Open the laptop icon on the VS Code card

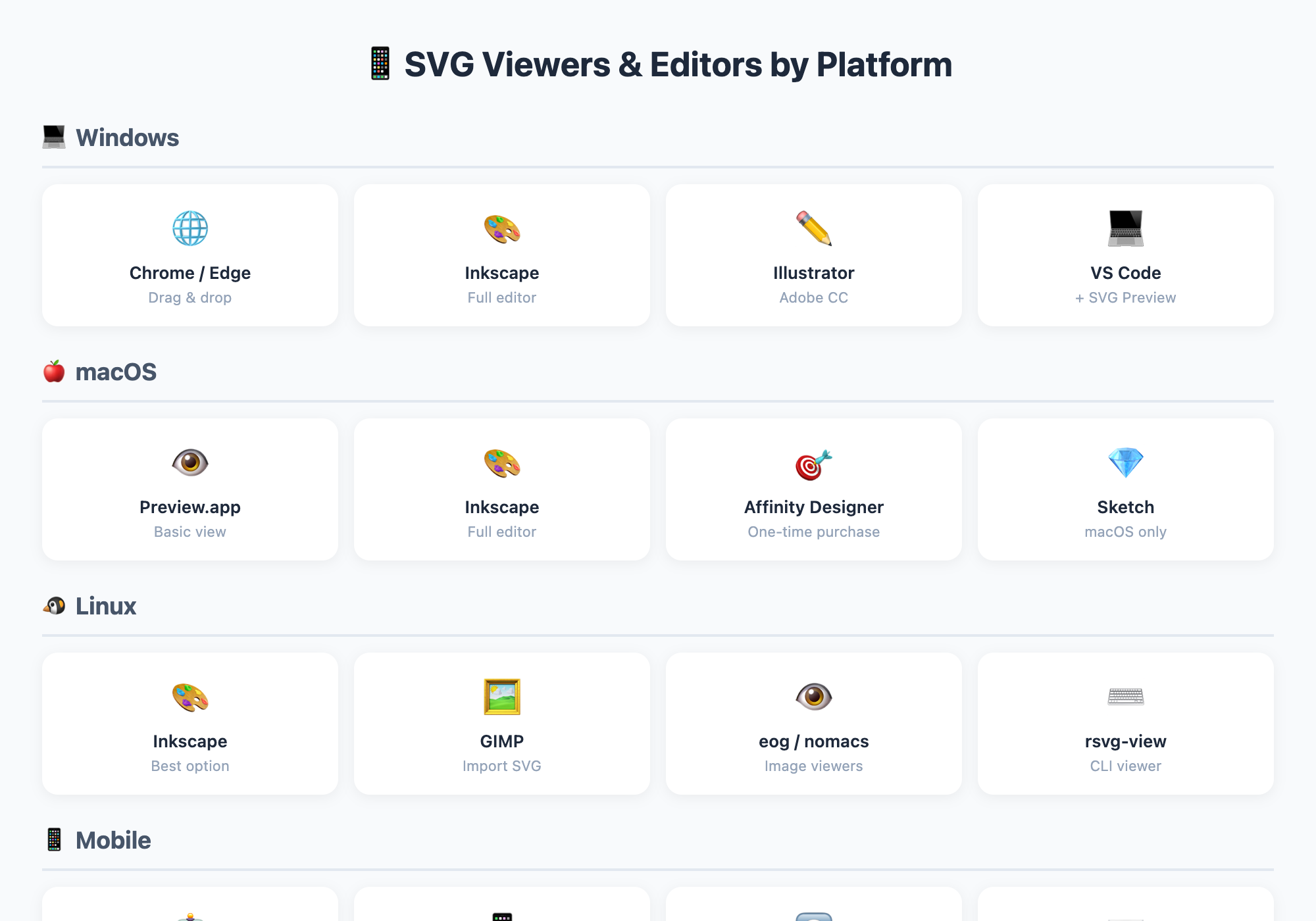coord(1126,228)
